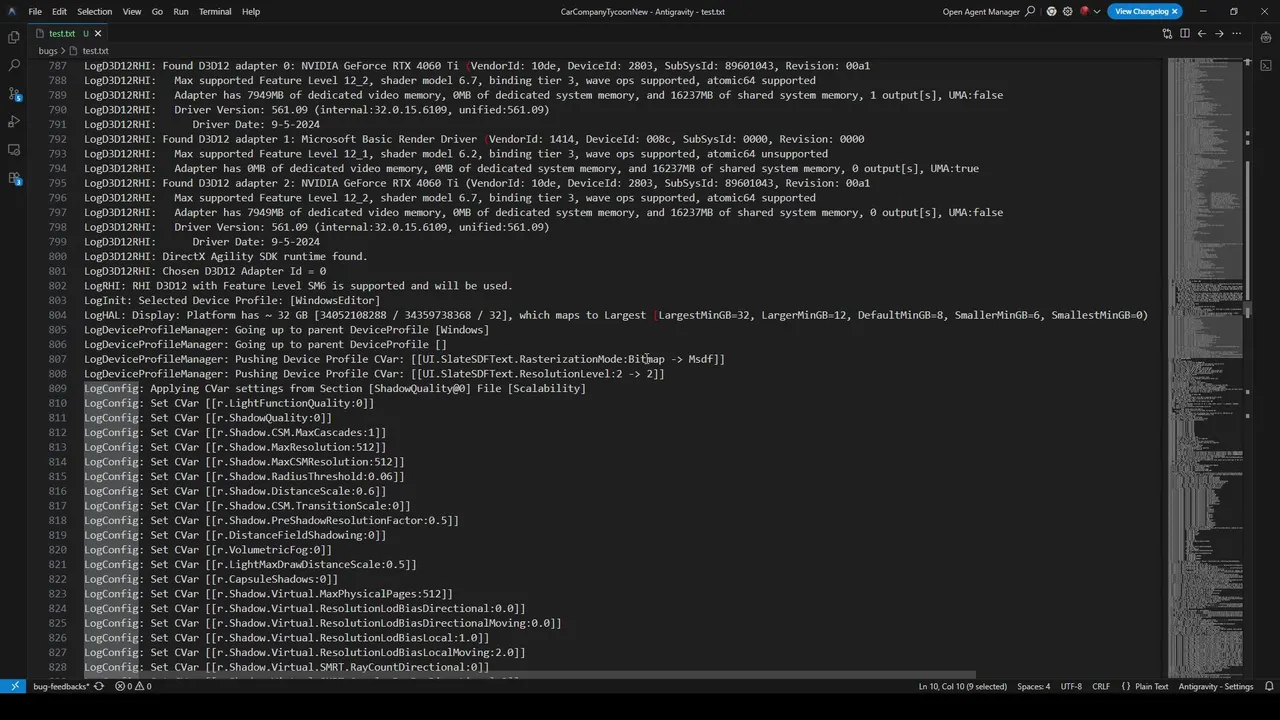Open the Go menu

tap(157, 11)
